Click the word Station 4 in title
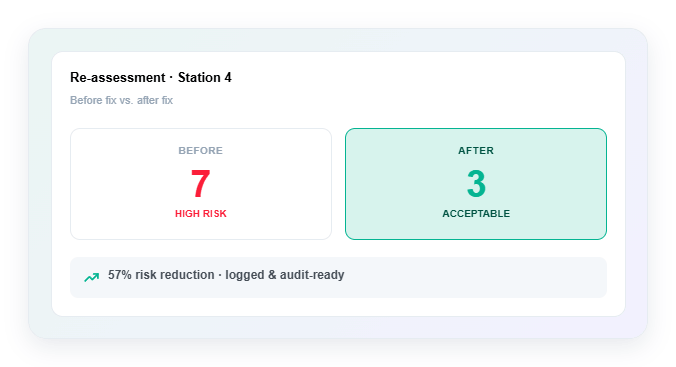This screenshot has width=676, height=367. pos(205,78)
